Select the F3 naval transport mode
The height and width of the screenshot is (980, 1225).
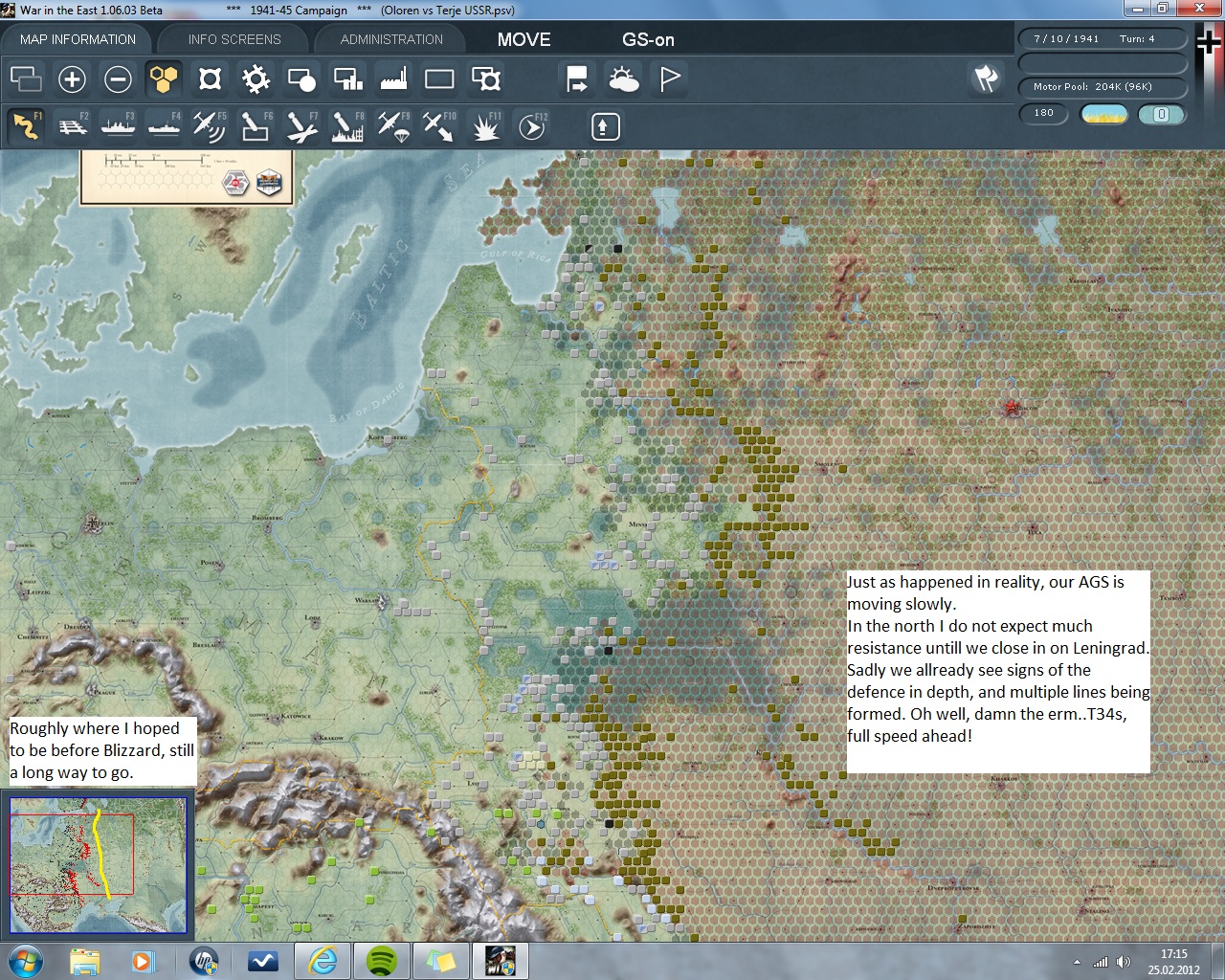point(118,126)
